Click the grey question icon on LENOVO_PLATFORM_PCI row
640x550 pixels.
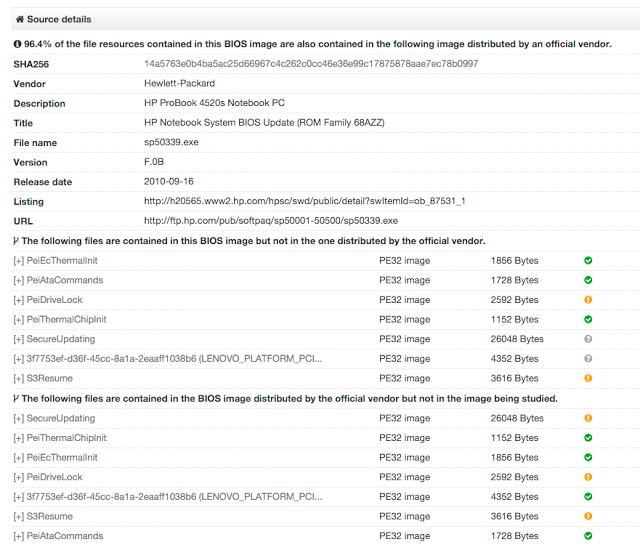click(x=588, y=359)
